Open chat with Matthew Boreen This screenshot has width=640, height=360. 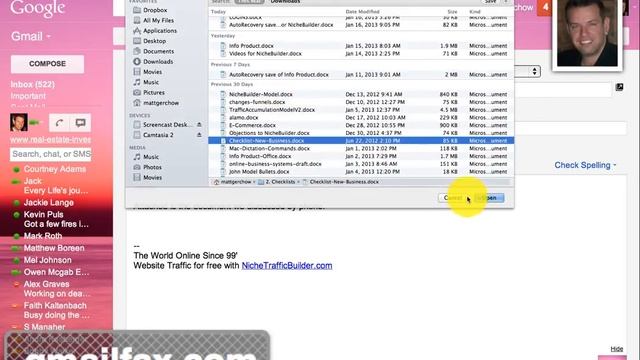tap(54, 248)
